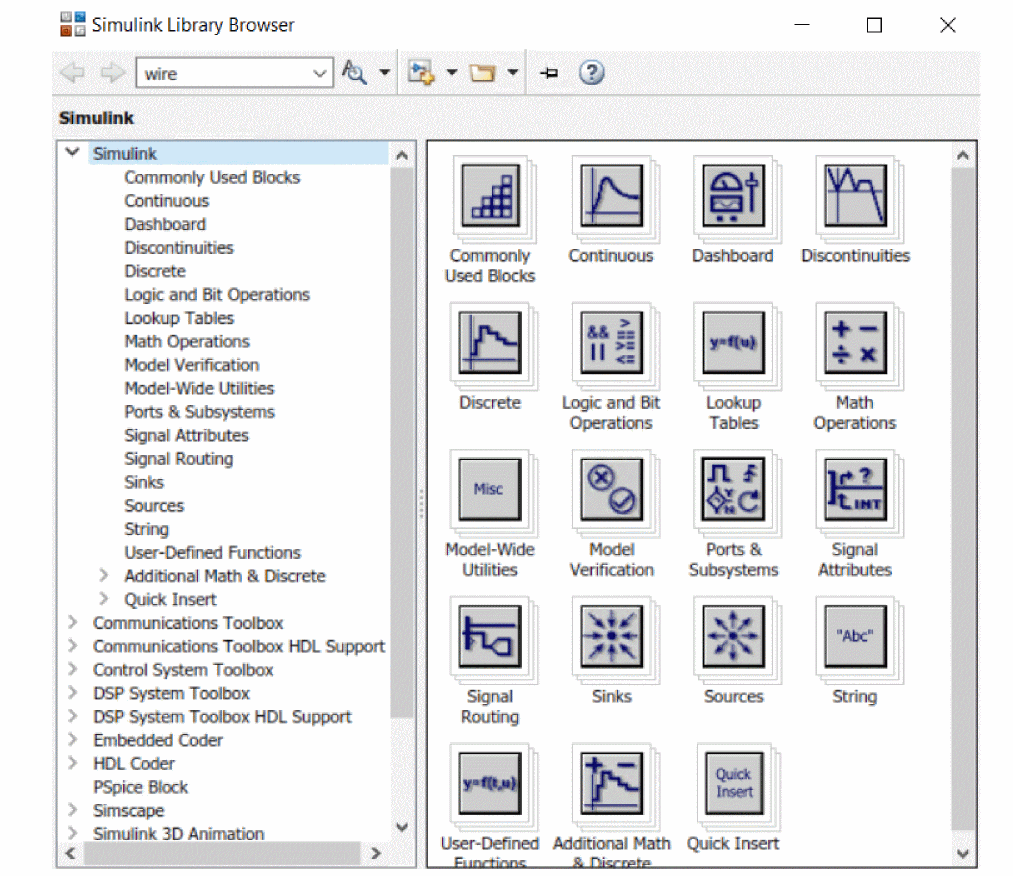The height and width of the screenshot is (876, 1013).
Task: Expand the DSP System Toolbox node
Action: click(x=73, y=693)
